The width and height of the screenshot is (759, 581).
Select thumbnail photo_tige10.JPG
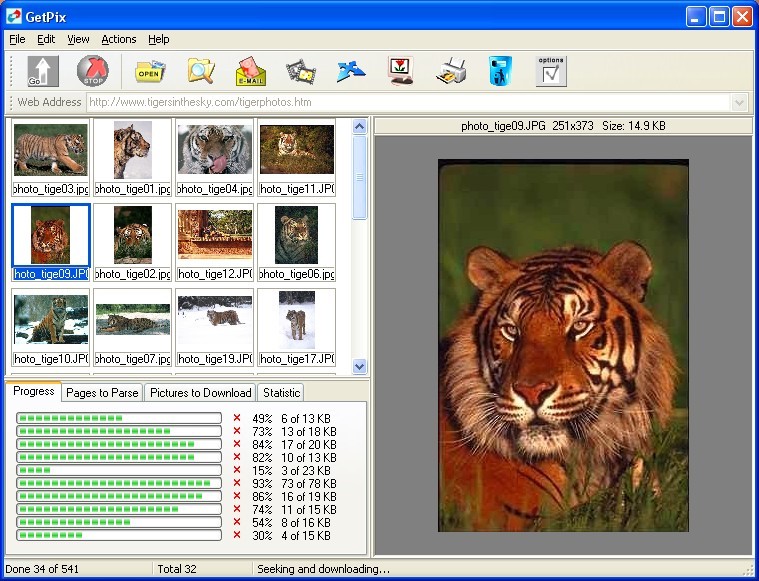(50, 327)
